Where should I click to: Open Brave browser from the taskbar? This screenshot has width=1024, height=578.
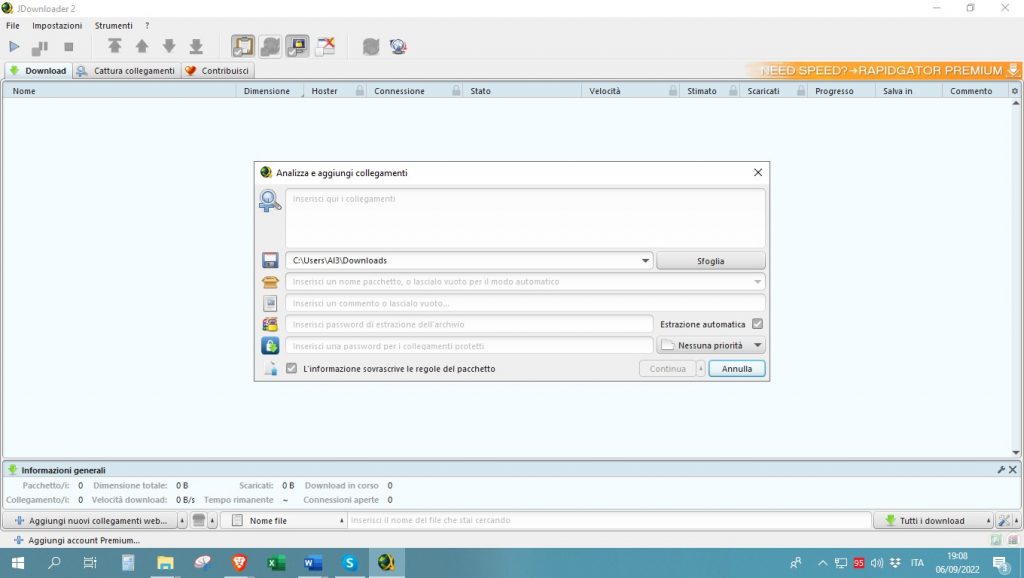[239, 563]
